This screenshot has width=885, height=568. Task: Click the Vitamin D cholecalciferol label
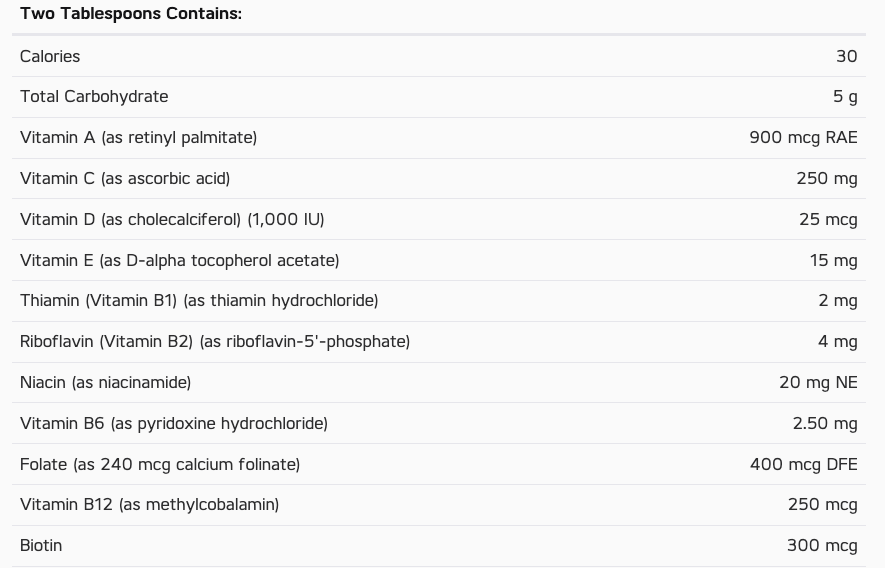(x=172, y=219)
